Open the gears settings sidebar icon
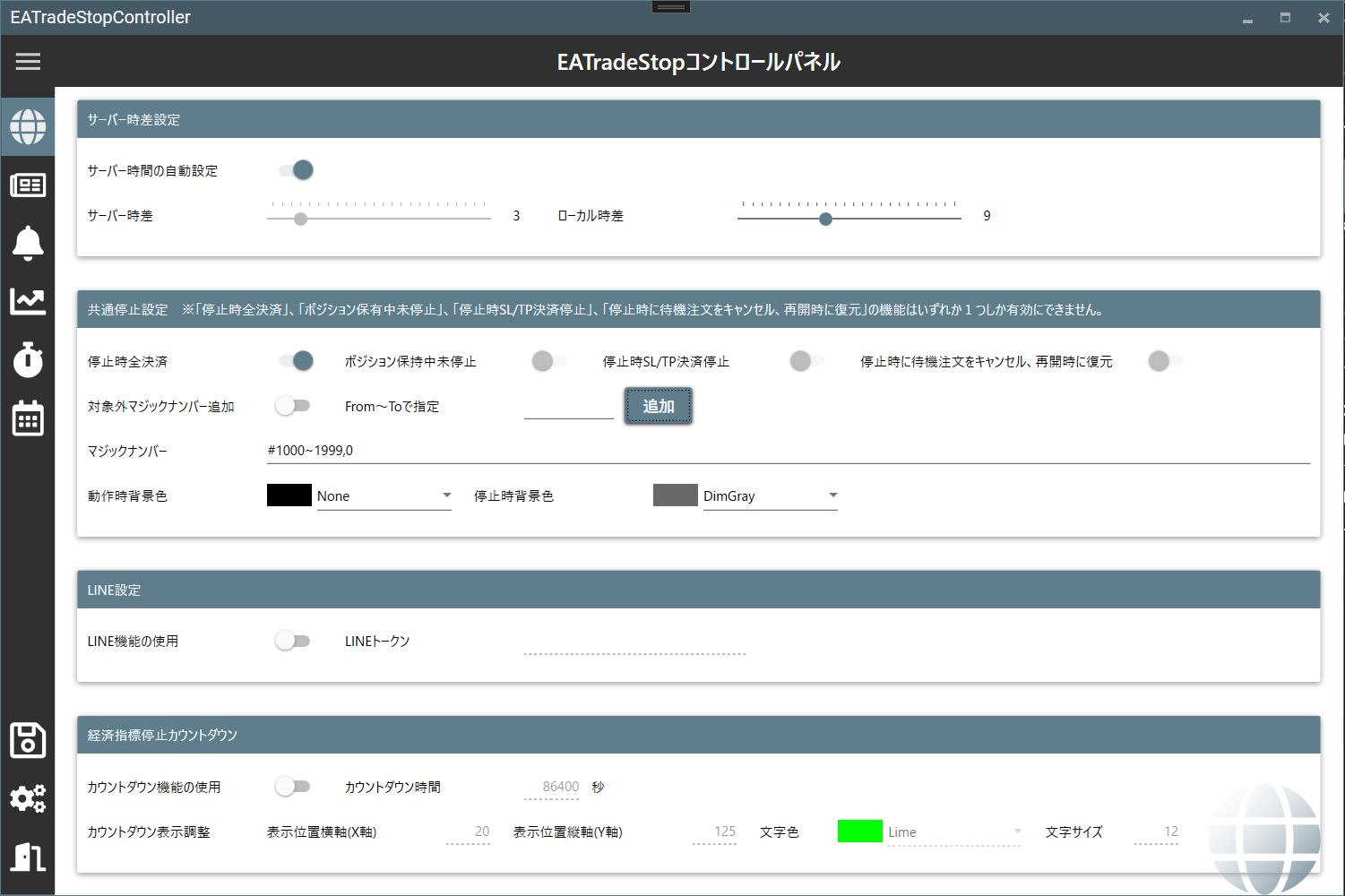This screenshot has height=896, width=1345. click(28, 798)
